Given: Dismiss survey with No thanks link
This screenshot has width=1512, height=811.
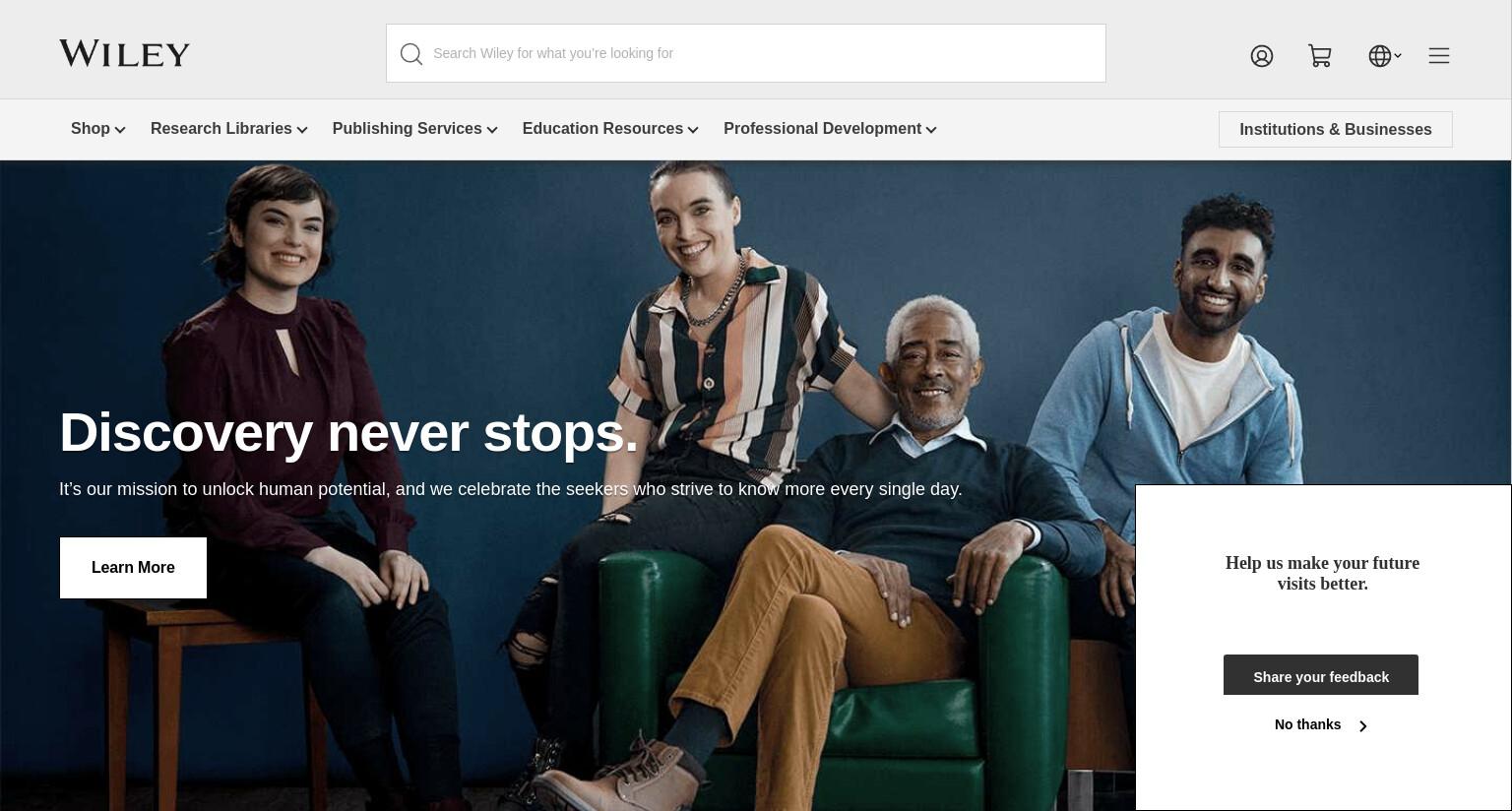Looking at the screenshot, I should point(1307,724).
